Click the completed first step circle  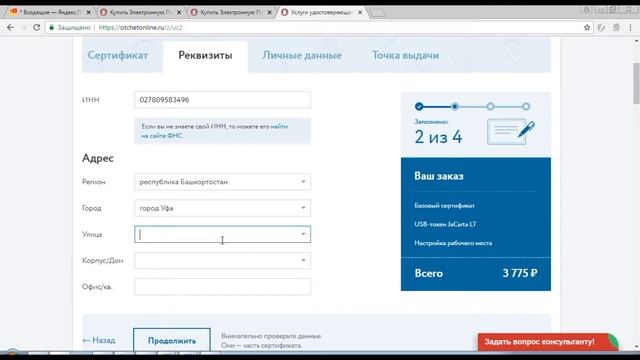pos(419,107)
